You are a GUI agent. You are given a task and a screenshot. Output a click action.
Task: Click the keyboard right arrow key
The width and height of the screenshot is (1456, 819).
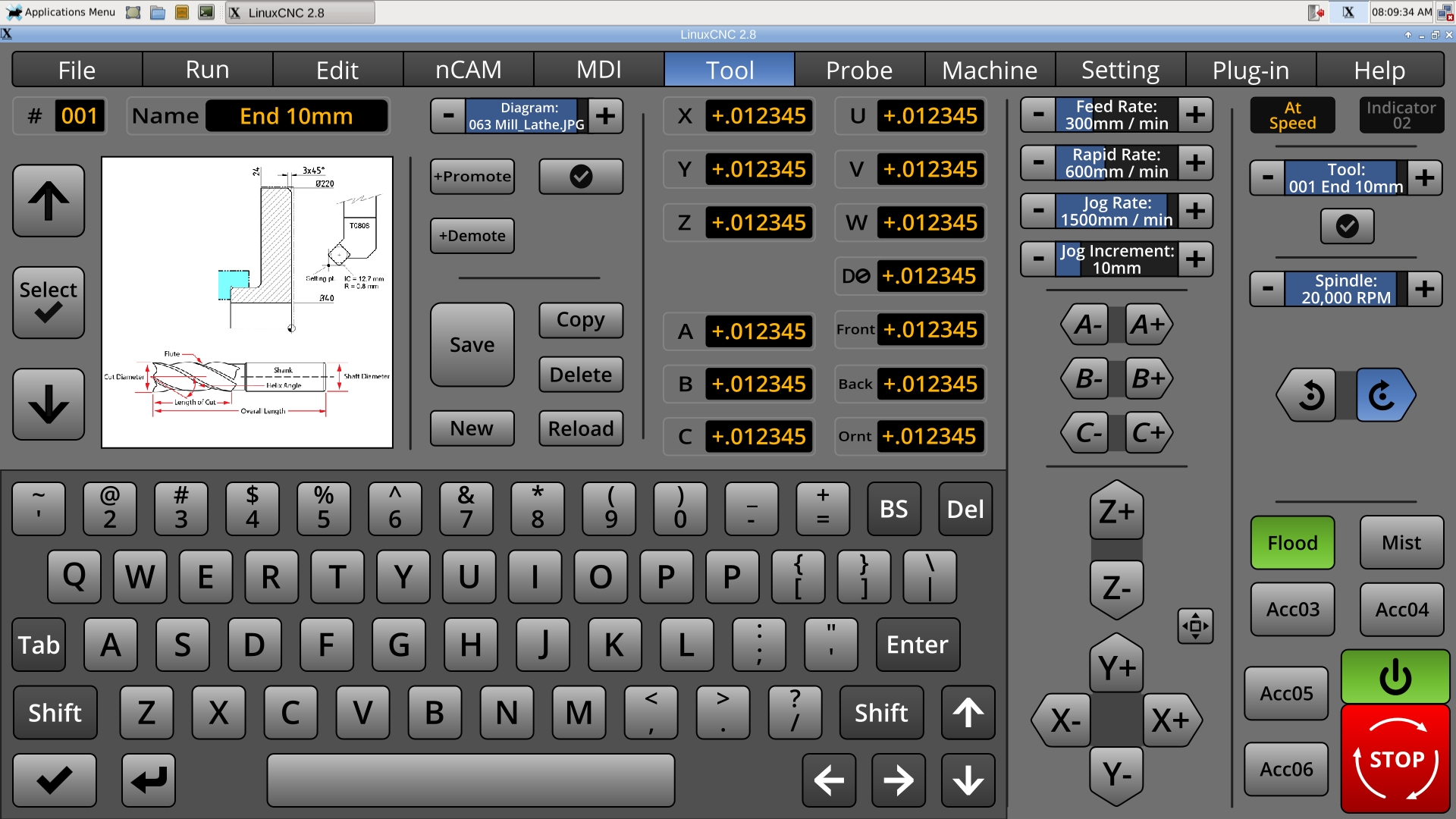[x=899, y=780]
